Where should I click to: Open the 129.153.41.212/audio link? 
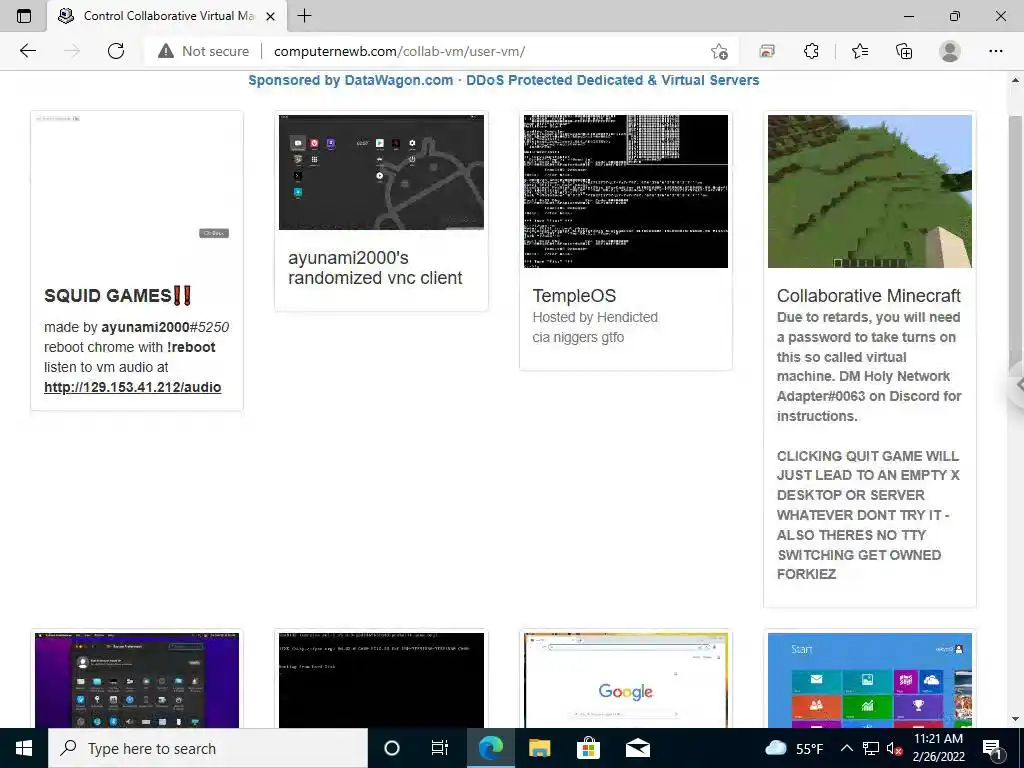click(x=133, y=387)
